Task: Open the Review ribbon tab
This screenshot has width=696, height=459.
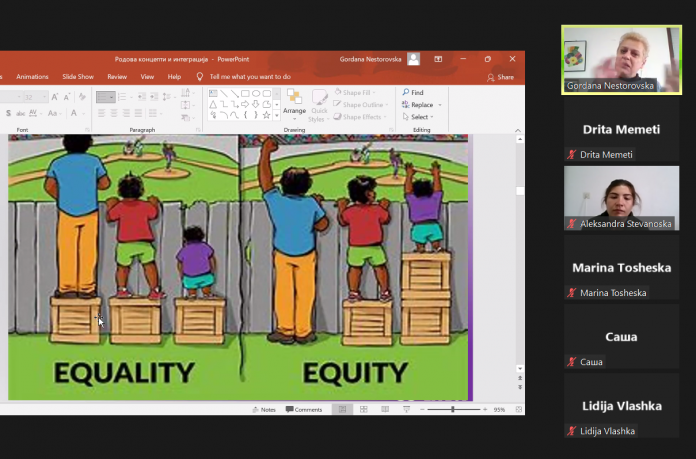Action: pyautogui.click(x=117, y=77)
